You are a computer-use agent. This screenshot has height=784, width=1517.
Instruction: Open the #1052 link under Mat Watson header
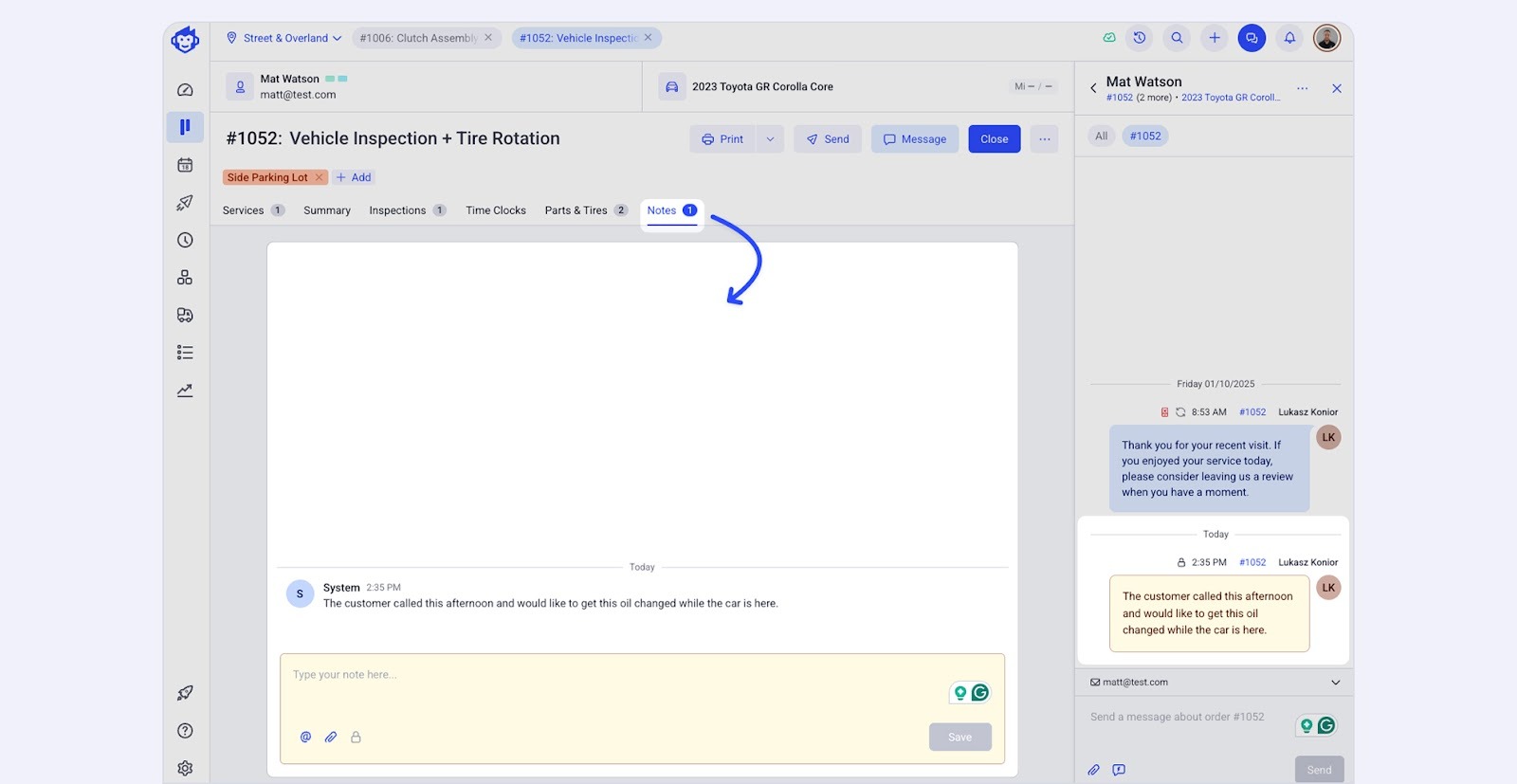(1119, 98)
